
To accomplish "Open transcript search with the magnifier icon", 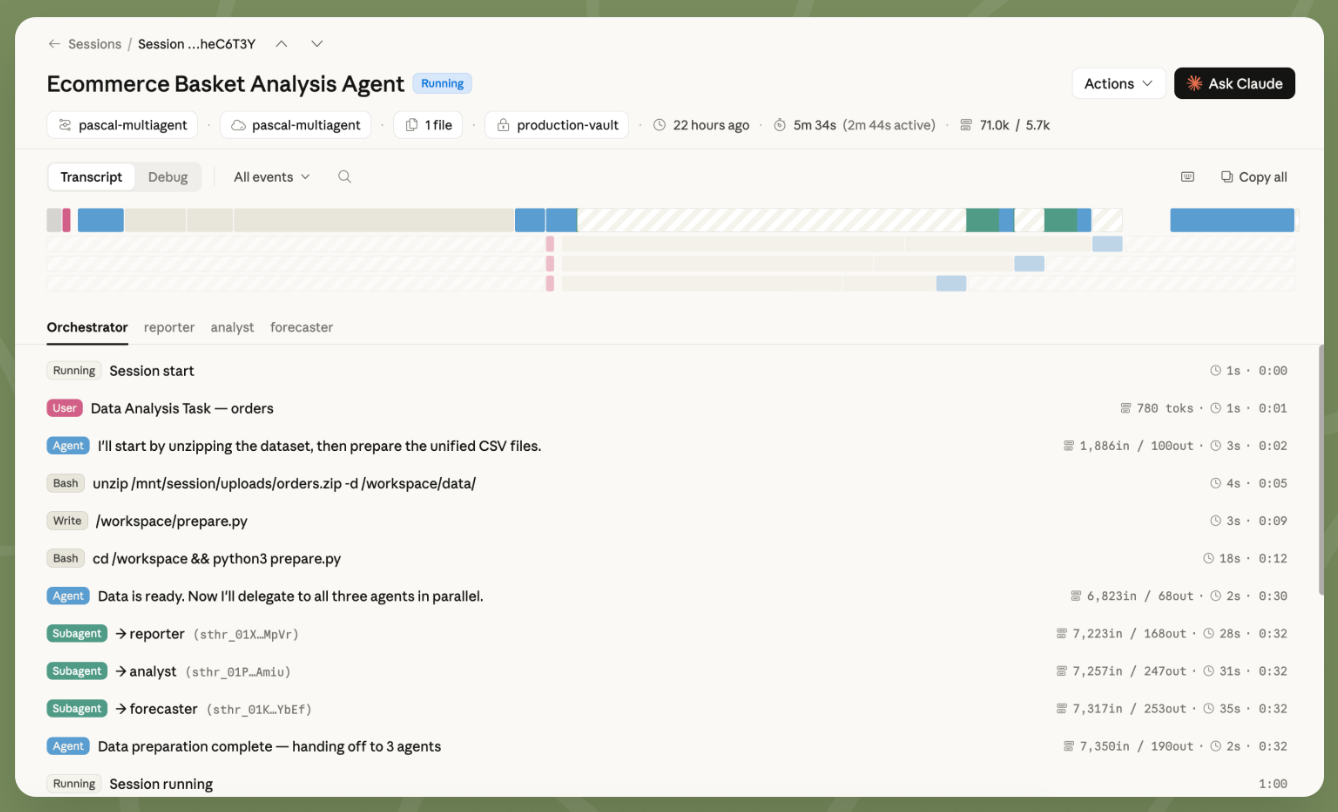I will tap(345, 177).
